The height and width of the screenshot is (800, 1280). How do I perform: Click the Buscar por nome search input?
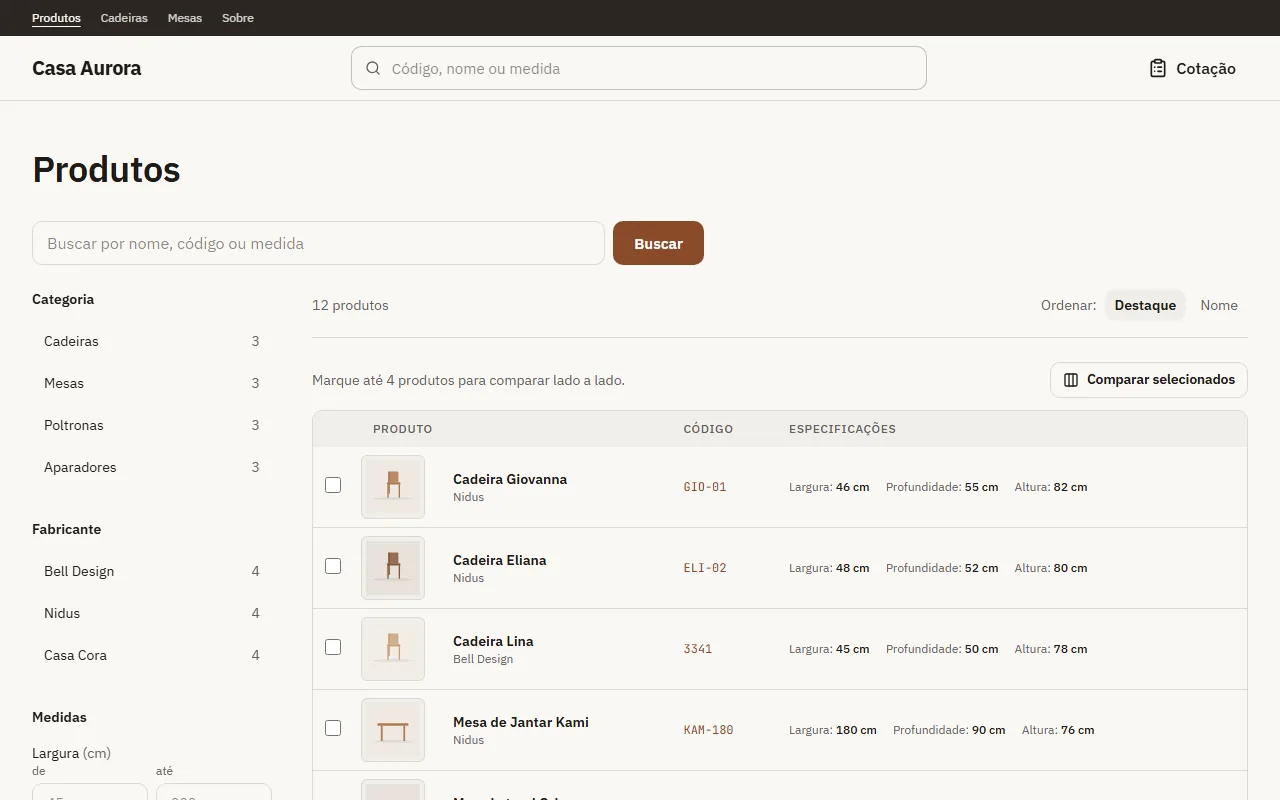318,243
